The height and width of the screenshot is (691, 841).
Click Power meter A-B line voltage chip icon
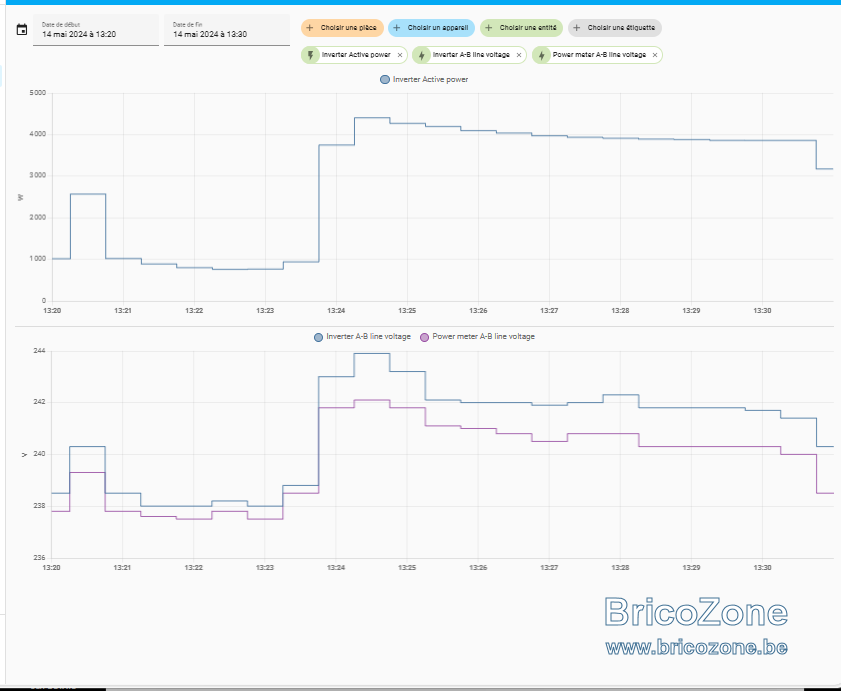pyautogui.click(x=541, y=55)
